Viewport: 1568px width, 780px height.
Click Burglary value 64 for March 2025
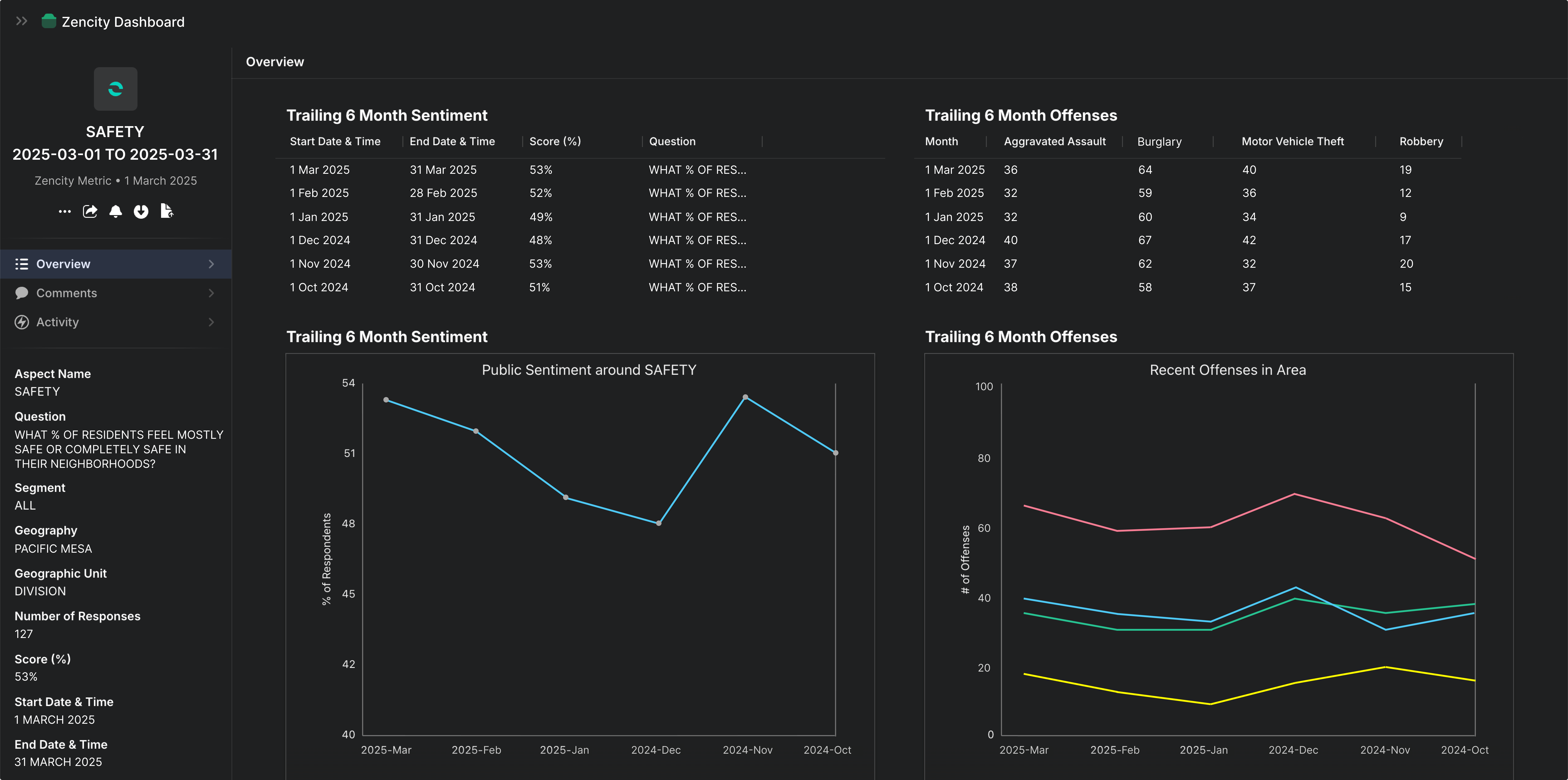[1145, 170]
